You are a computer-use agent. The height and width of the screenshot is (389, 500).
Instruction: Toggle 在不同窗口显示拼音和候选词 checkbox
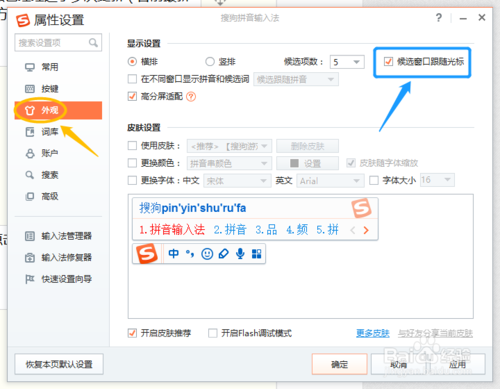coord(132,79)
